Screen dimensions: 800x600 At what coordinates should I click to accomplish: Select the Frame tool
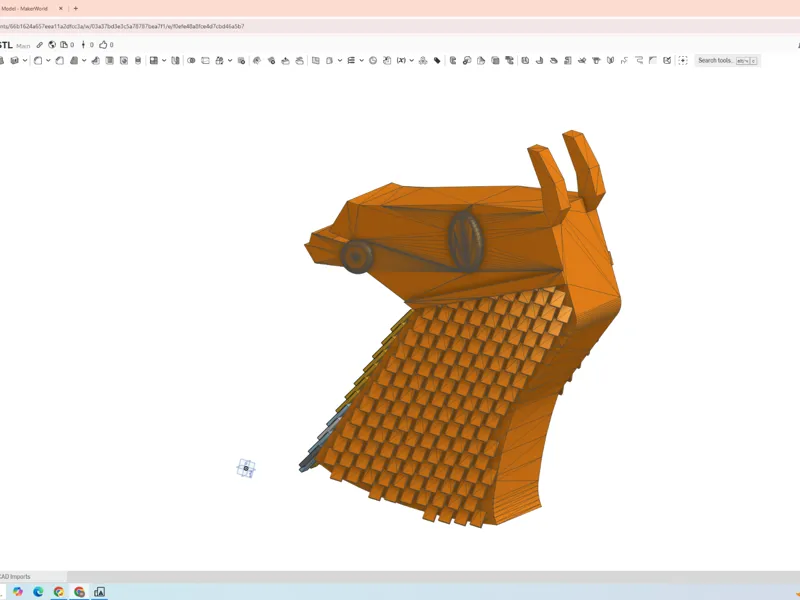tap(453, 60)
